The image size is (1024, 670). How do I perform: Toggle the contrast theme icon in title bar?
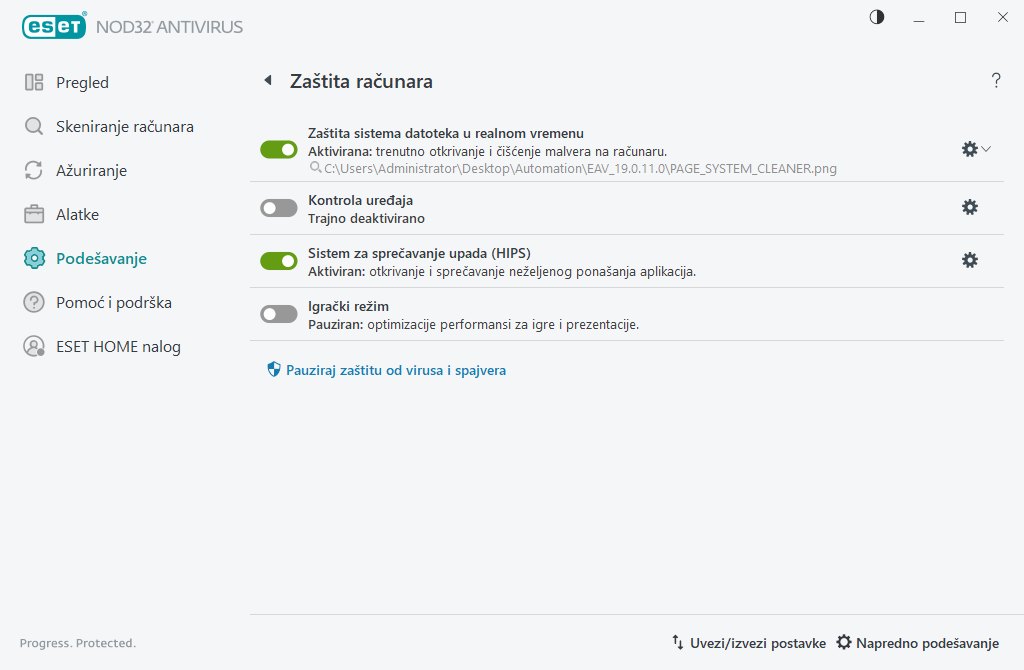pyautogui.click(x=877, y=17)
